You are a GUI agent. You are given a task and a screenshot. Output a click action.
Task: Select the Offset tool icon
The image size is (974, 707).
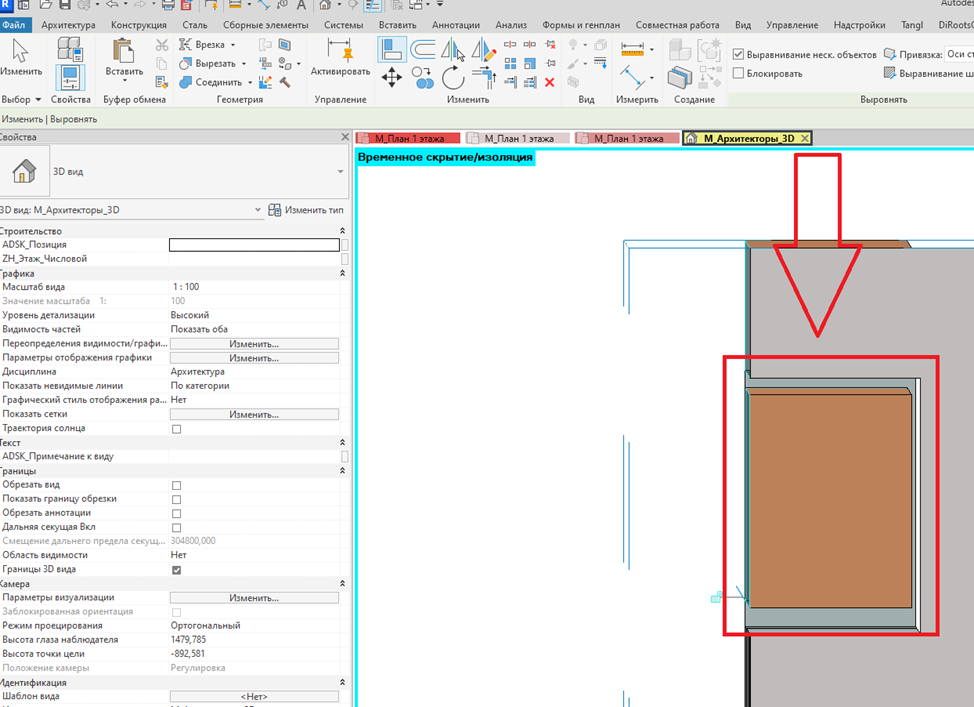pyautogui.click(x=422, y=49)
